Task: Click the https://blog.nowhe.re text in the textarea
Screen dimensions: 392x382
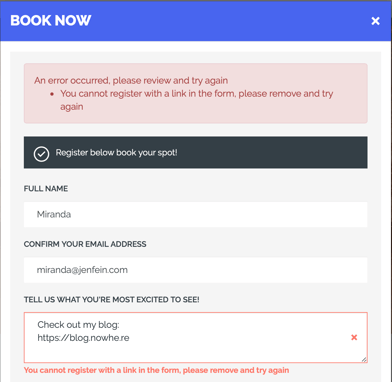Action: [x=83, y=338]
